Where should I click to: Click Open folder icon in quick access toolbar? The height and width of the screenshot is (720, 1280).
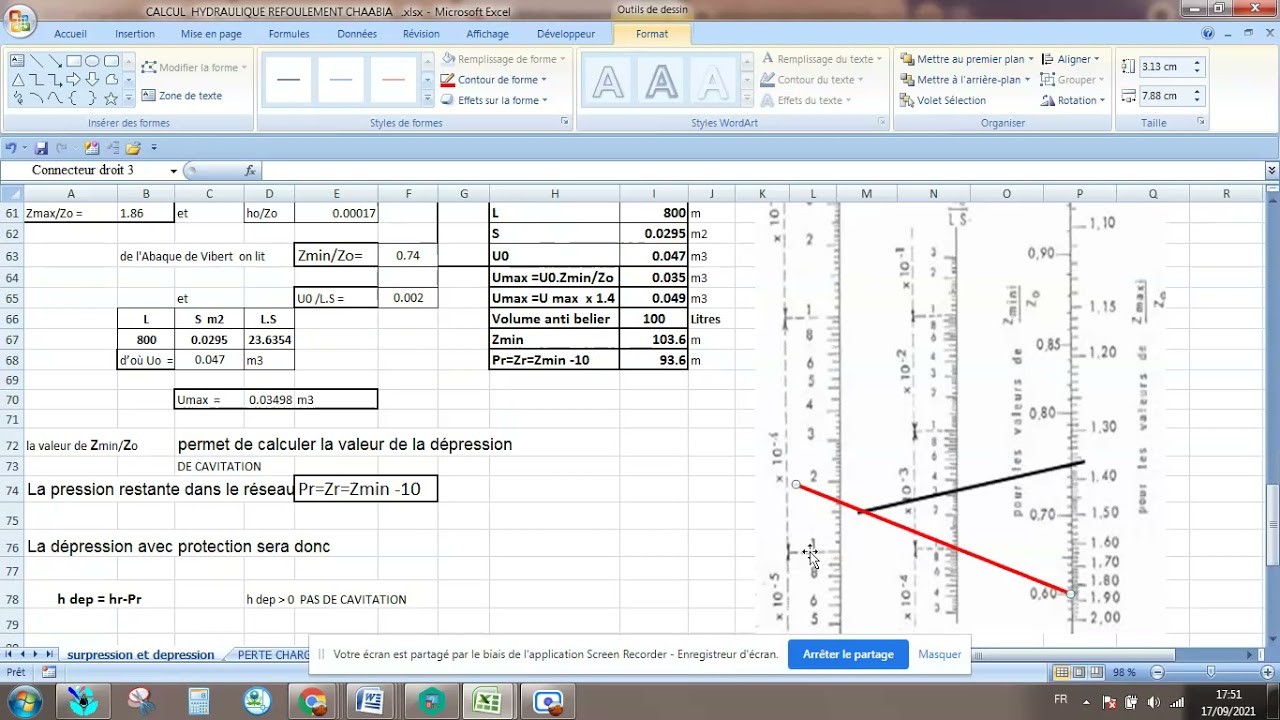pyautogui.click(x=132, y=148)
